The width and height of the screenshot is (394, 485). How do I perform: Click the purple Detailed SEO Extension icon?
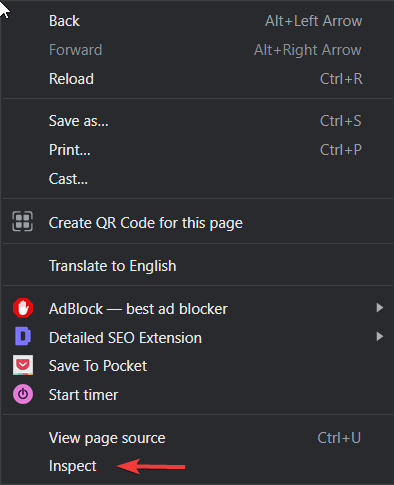tap(23, 336)
